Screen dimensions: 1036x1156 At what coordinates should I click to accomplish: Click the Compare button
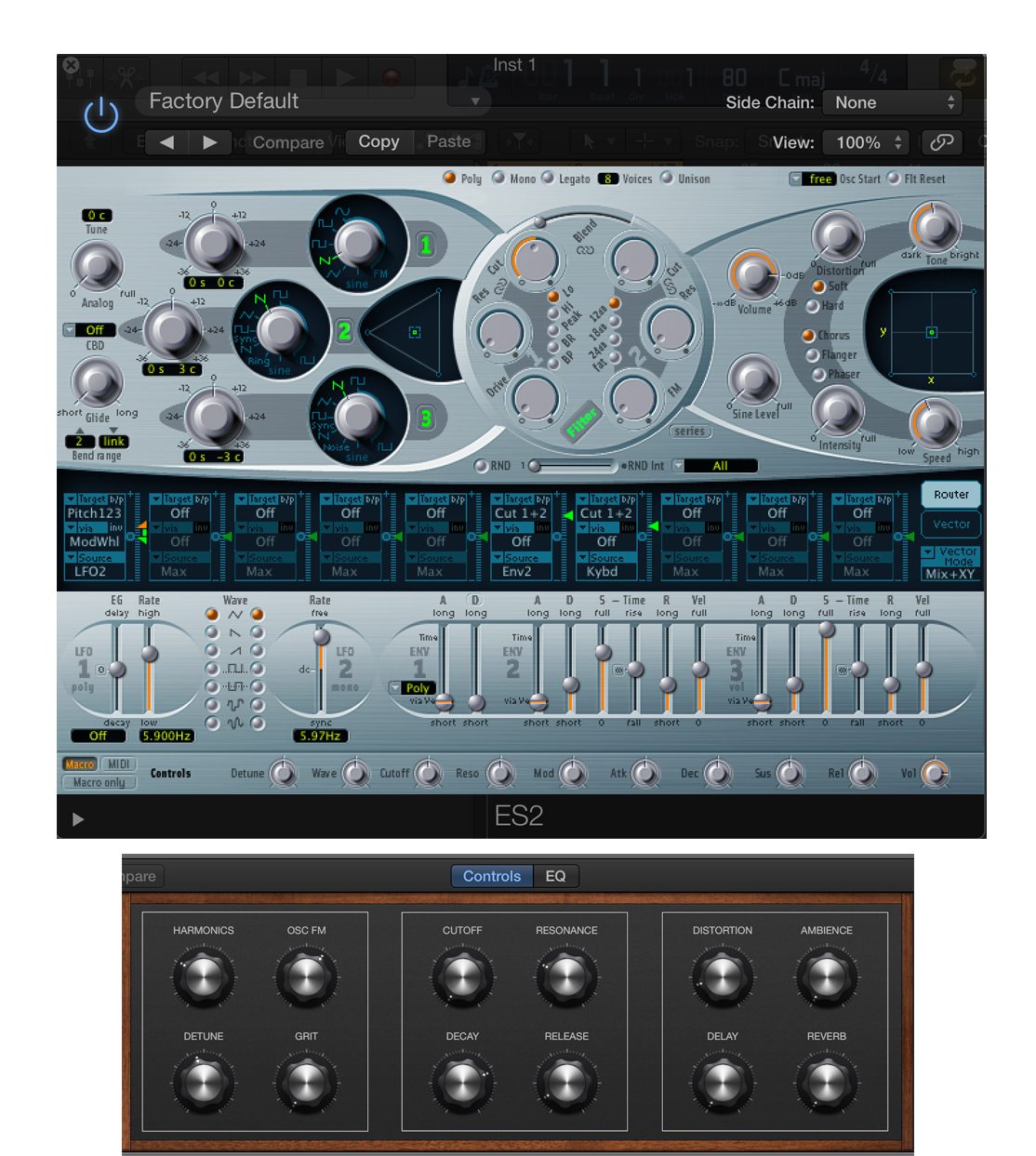pos(288,141)
